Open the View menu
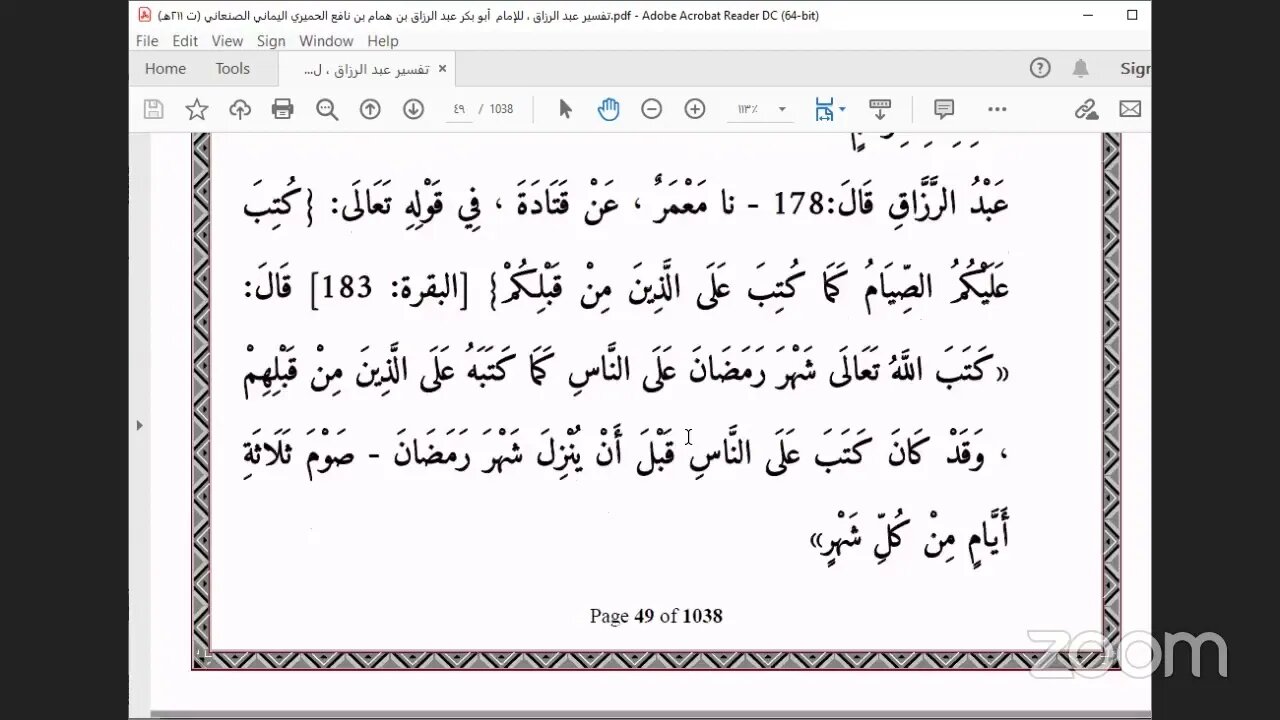The height and width of the screenshot is (720, 1280). (x=227, y=41)
